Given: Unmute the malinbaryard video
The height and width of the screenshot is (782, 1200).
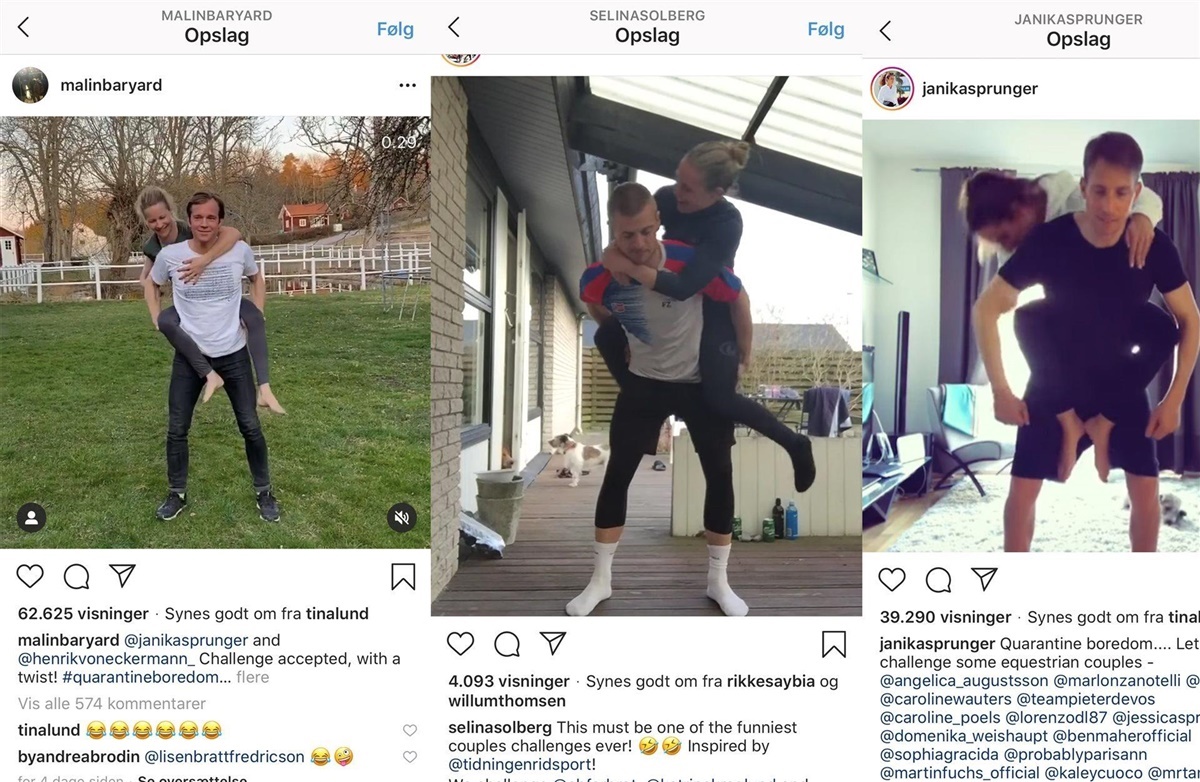Looking at the screenshot, I should pos(401,517).
